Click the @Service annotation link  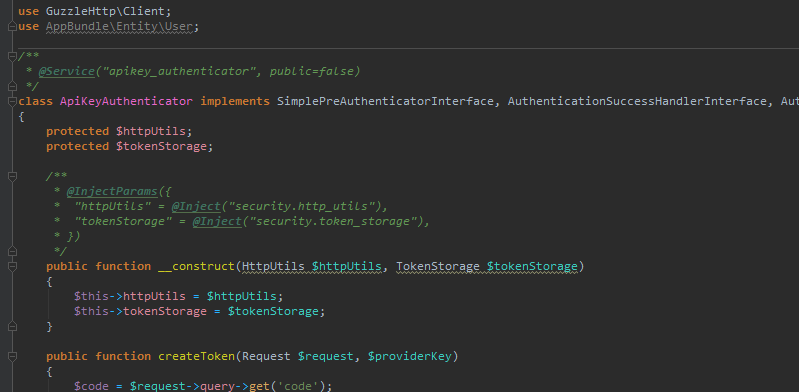[x=67, y=71]
